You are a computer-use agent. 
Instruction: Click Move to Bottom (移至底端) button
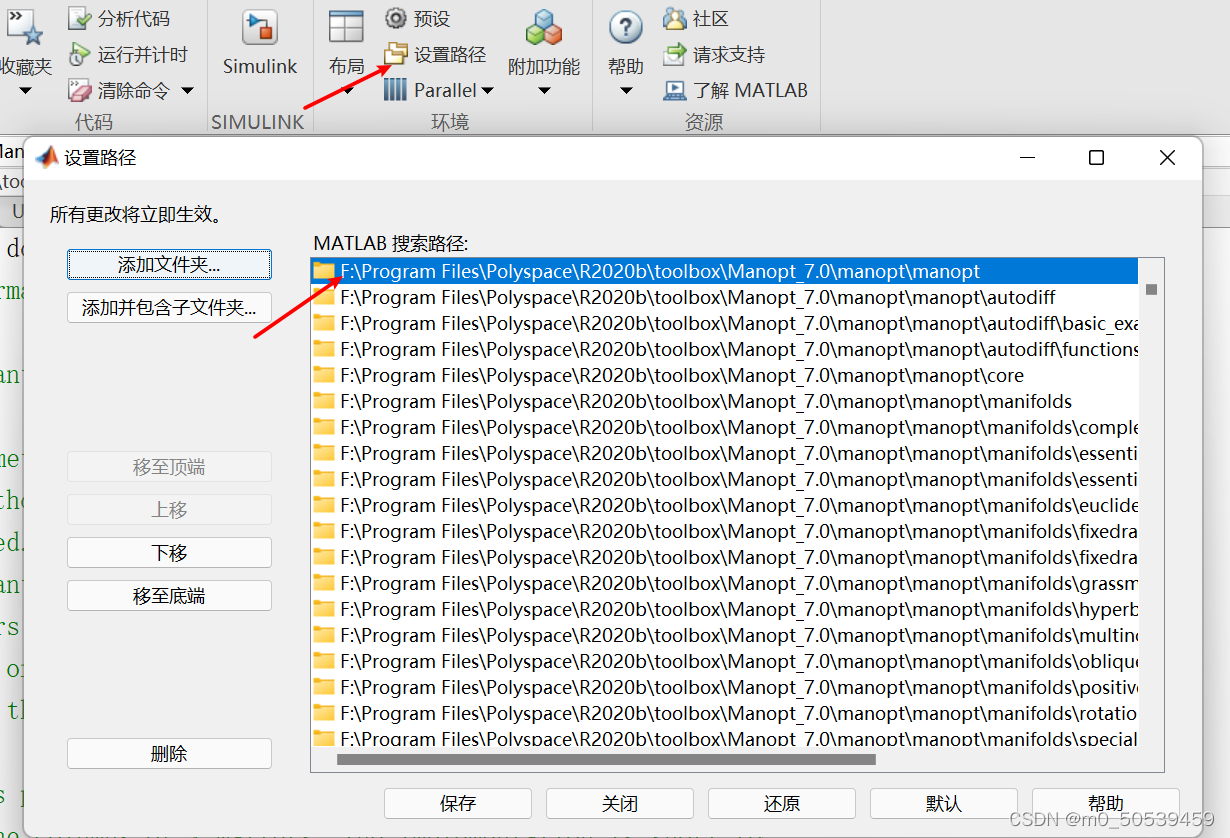(x=169, y=596)
